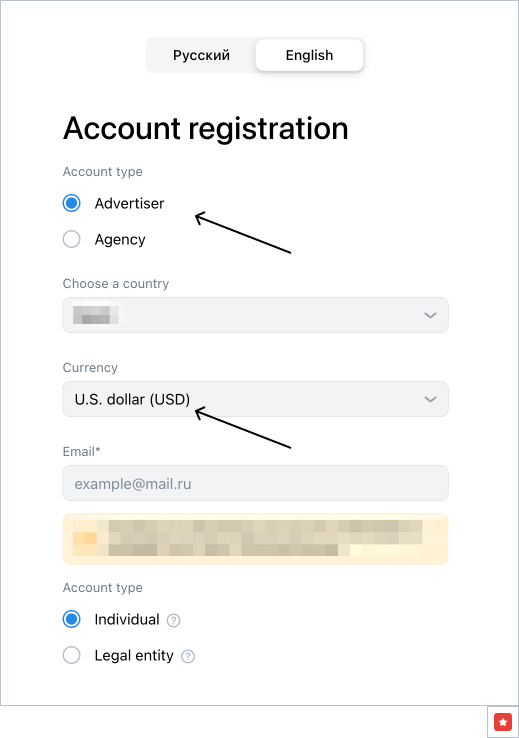This screenshot has height=738, width=519.
Task: Open the U.S. dollar (USD) currency dropdown
Action: pyautogui.click(x=256, y=399)
